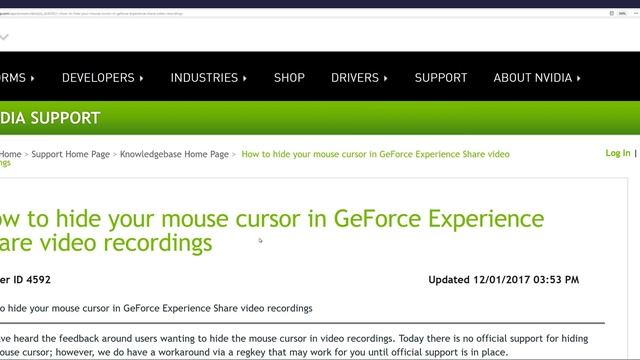
Task: Open Knowledgebase Home Page breadcrumb
Action: point(174,154)
